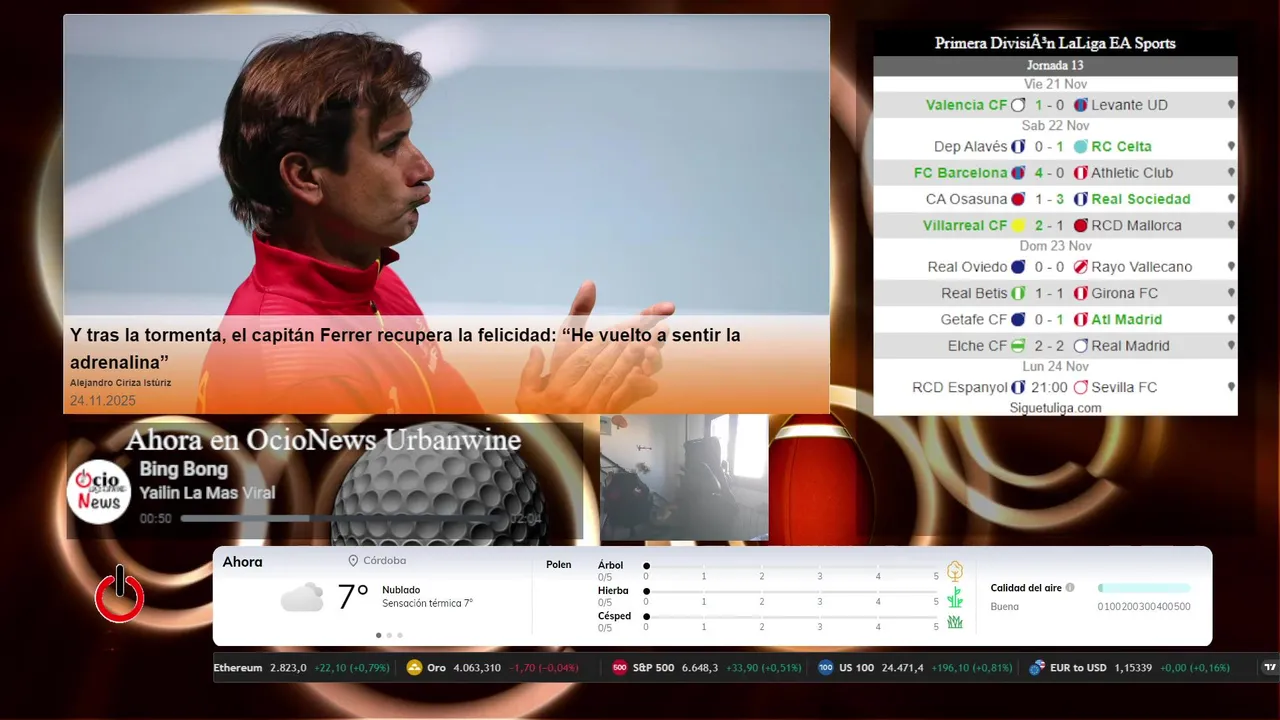
Task: Click the RC Celta team badge
Action: pyautogui.click(x=1081, y=146)
